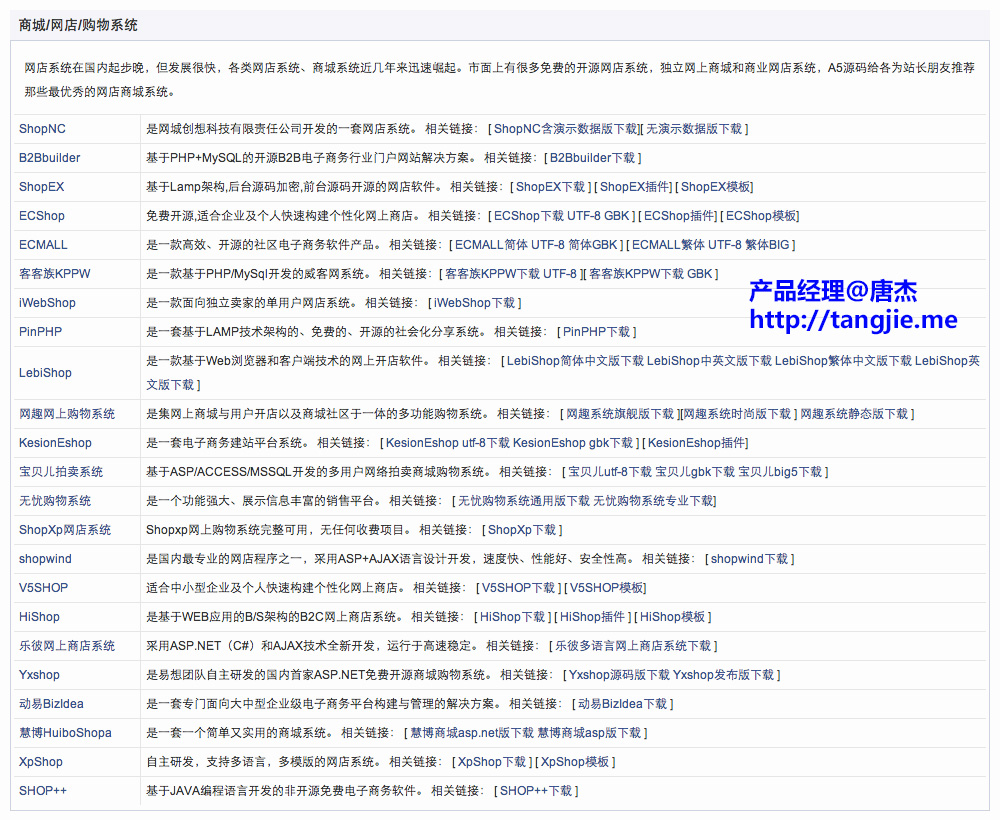Viewport: 1000px width, 820px height.
Task: Open the ShopEX插件 link
Action: pyautogui.click(x=635, y=187)
